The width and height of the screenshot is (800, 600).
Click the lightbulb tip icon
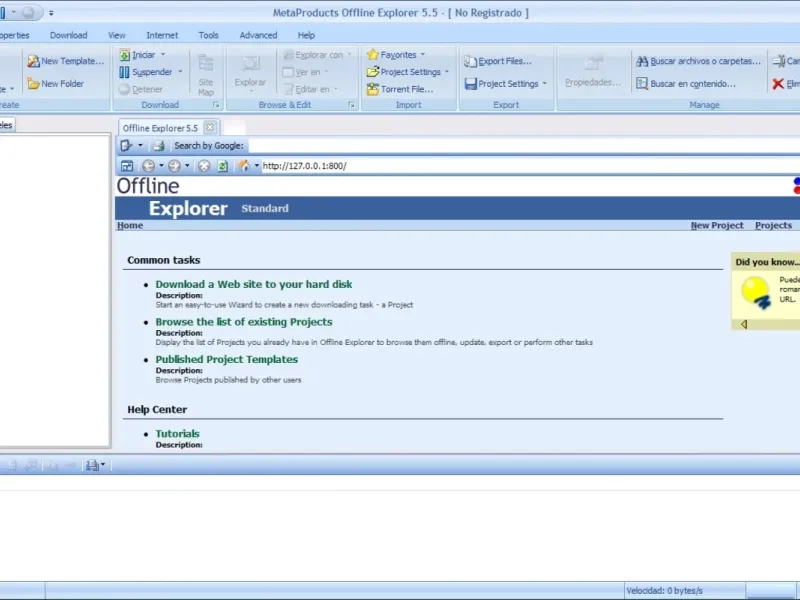pos(756,292)
